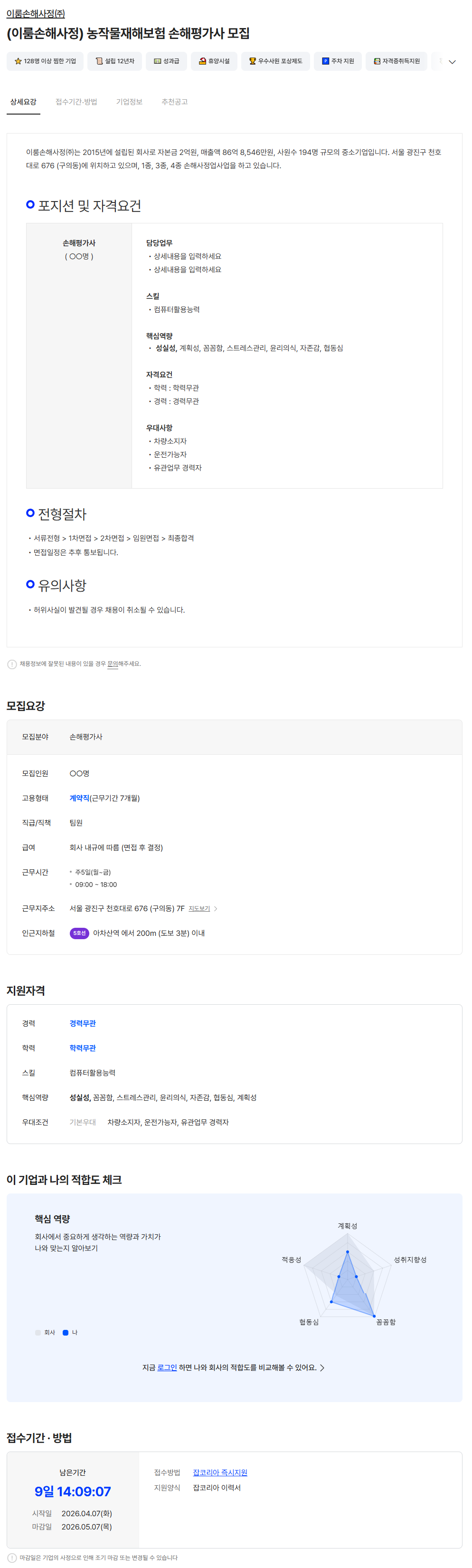Click the star icon on the 128명 찜한 기업 tag
The image size is (472, 1568).
click(x=18, y=61)
